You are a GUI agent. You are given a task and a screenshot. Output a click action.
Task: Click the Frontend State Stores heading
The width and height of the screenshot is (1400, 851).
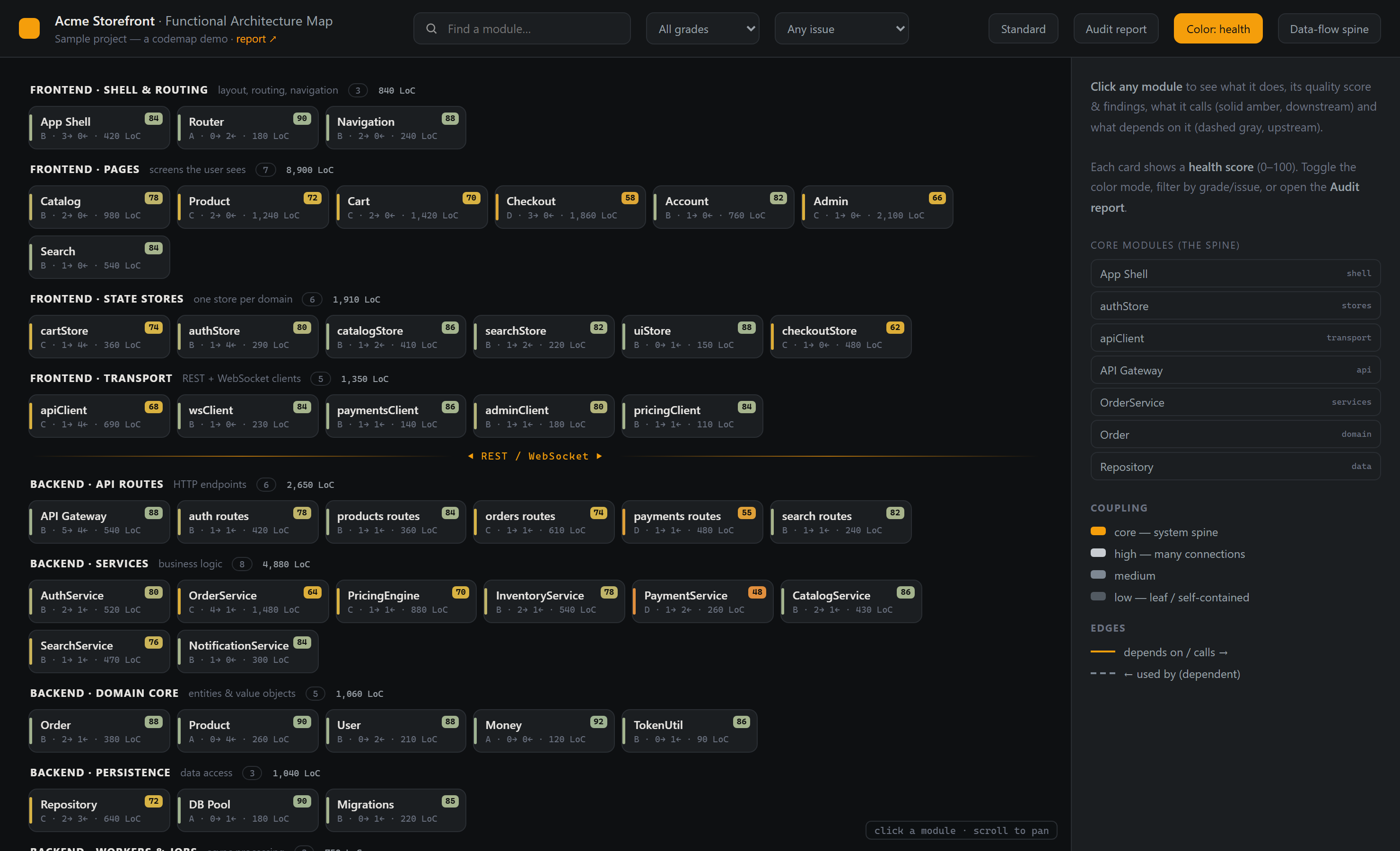[107, 299]
